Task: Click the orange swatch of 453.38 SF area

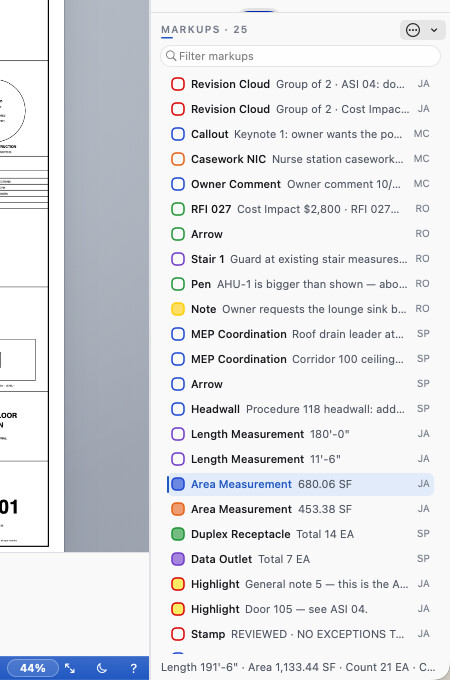Action: pyautogui.click(x=178, y=509)
